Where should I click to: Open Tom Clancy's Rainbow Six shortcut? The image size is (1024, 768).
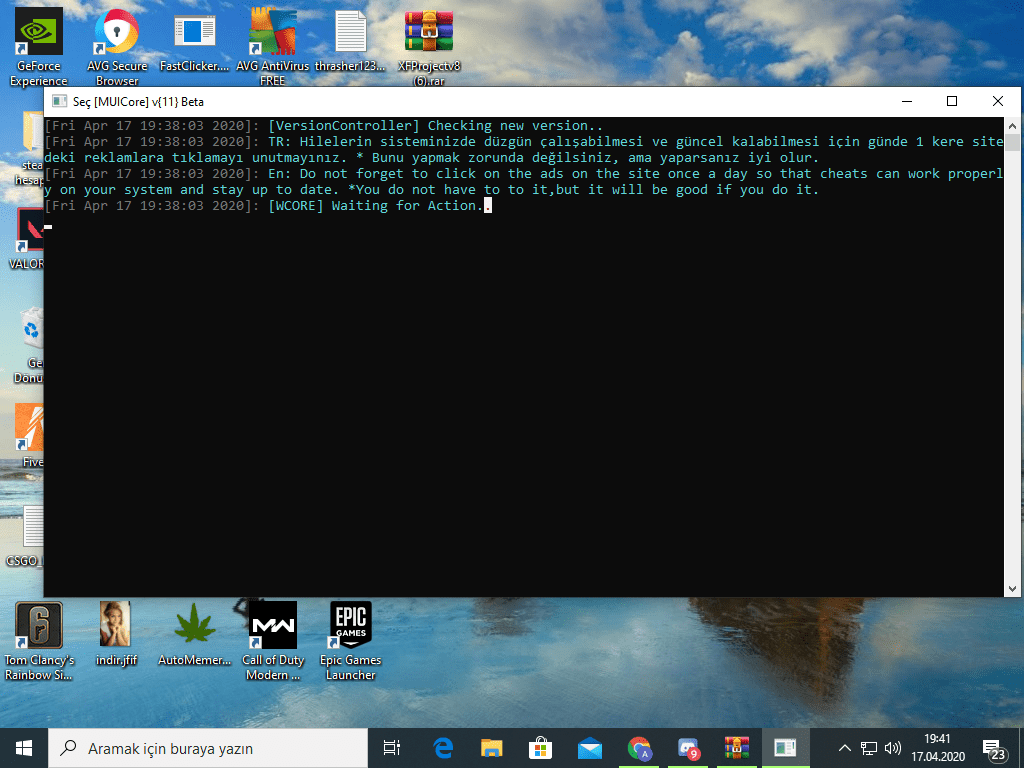click(39, 641)
